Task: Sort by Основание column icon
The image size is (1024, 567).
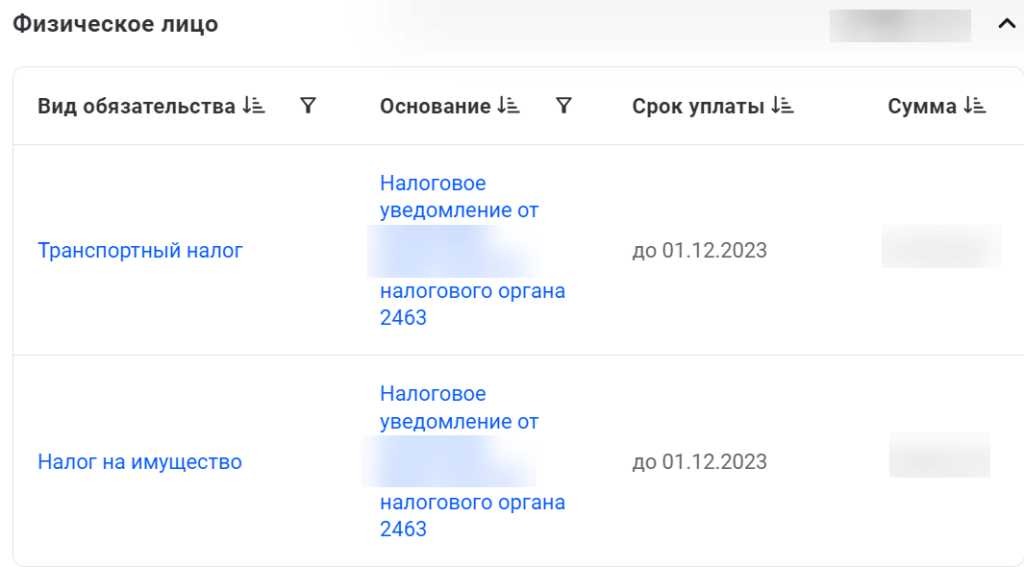Action: pyautogui.click(x=509, y=106)
